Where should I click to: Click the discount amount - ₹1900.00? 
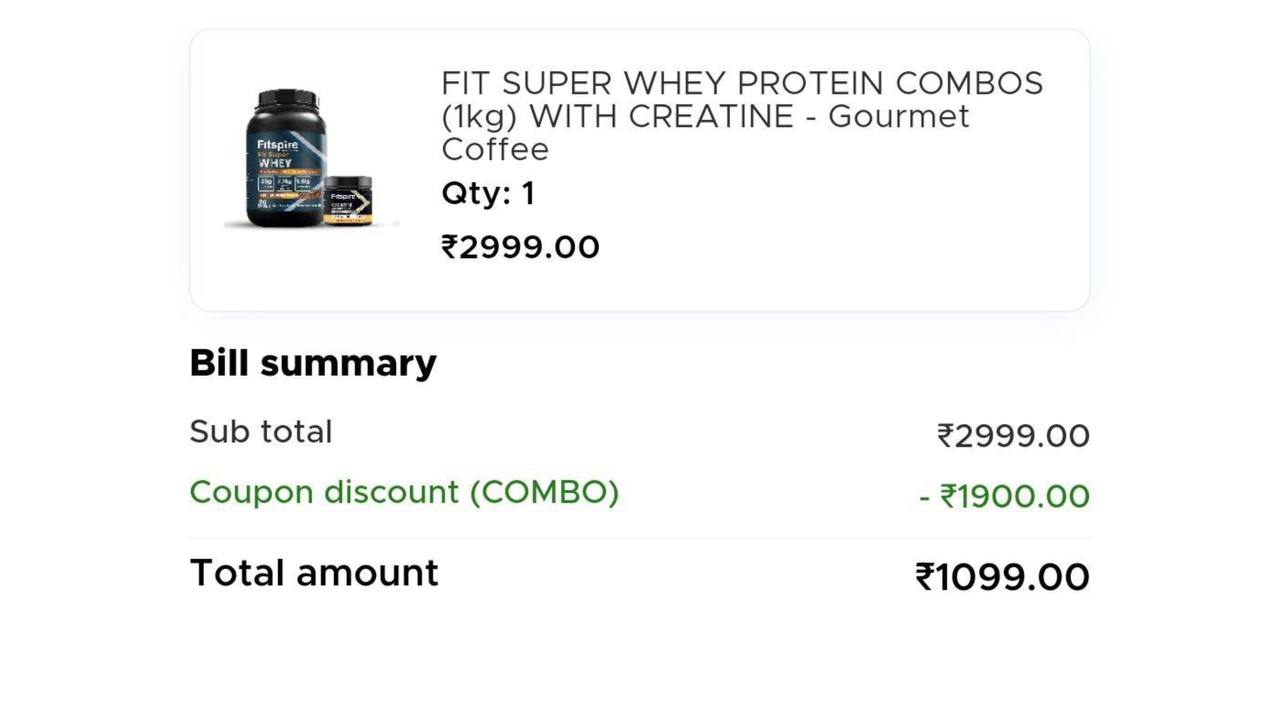[x=1004, y=497]
